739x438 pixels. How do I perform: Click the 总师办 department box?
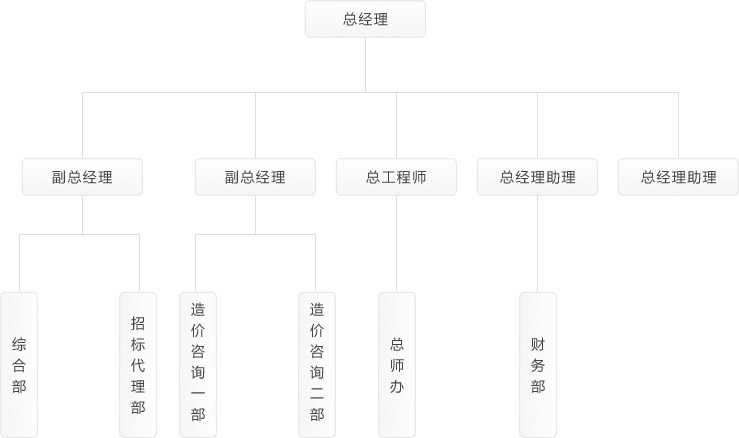397,364
